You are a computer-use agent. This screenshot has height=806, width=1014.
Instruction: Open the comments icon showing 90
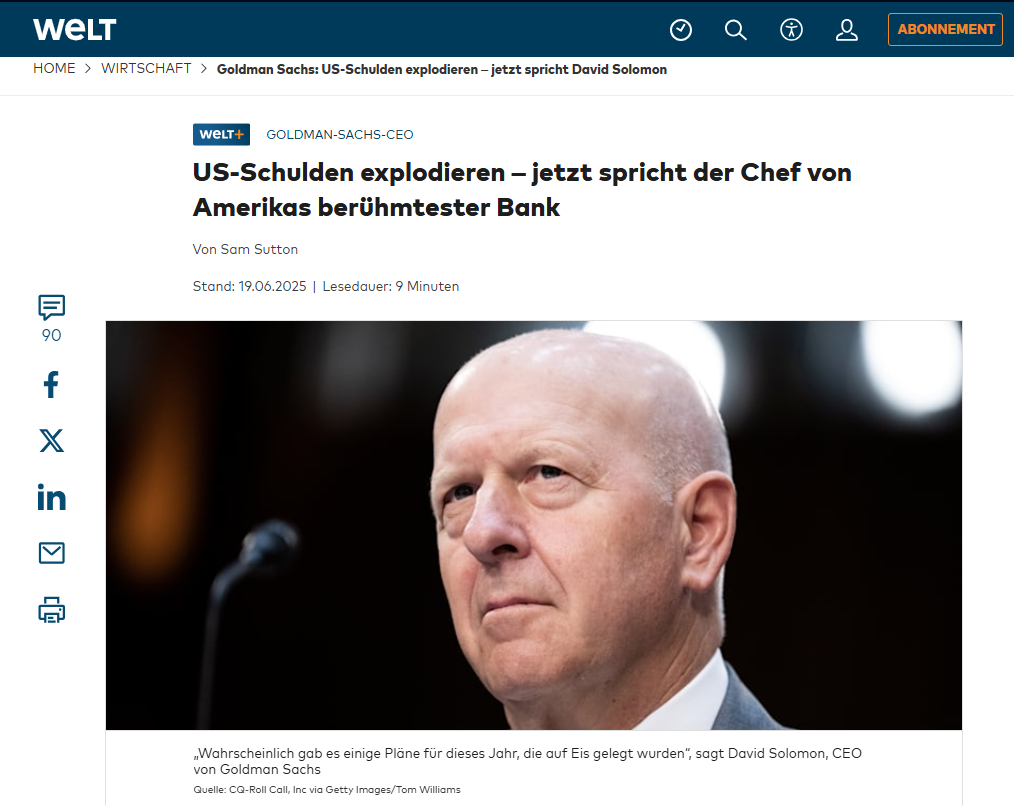(x=52, y=319)
